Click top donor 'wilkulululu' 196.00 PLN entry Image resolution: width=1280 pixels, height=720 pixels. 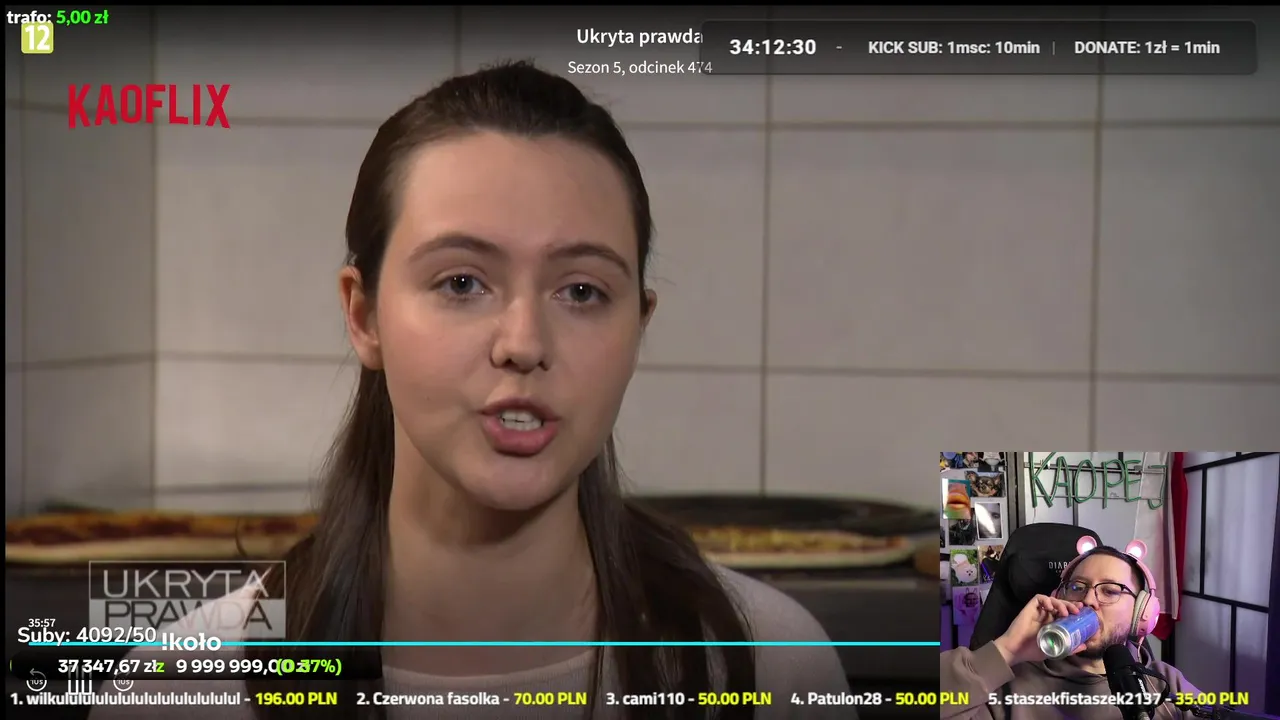pos(173,699)
